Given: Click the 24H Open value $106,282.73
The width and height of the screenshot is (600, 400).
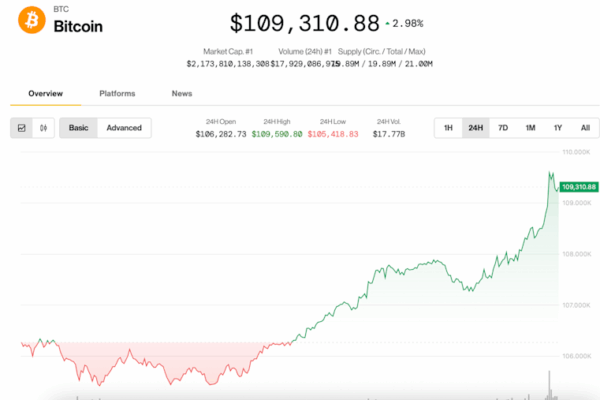Looking at the screenshot, I should click(221, 134).
